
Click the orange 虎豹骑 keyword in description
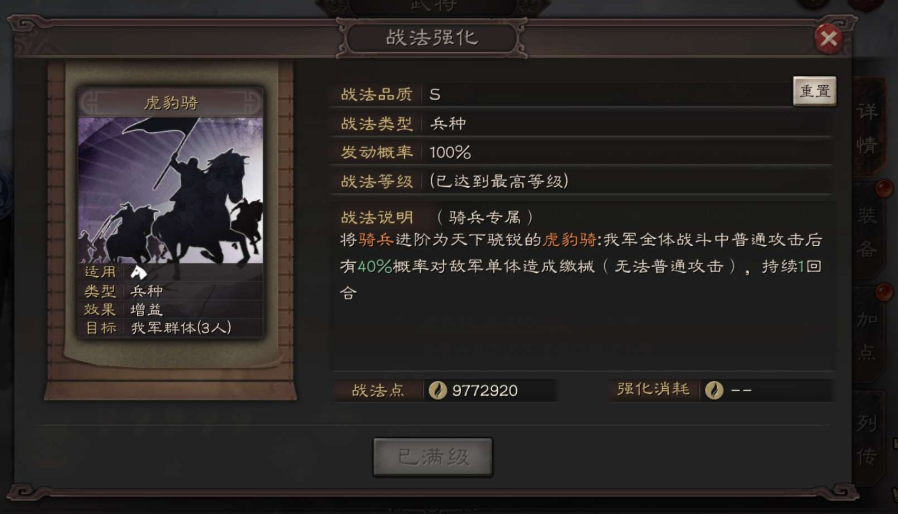point(569,240)
